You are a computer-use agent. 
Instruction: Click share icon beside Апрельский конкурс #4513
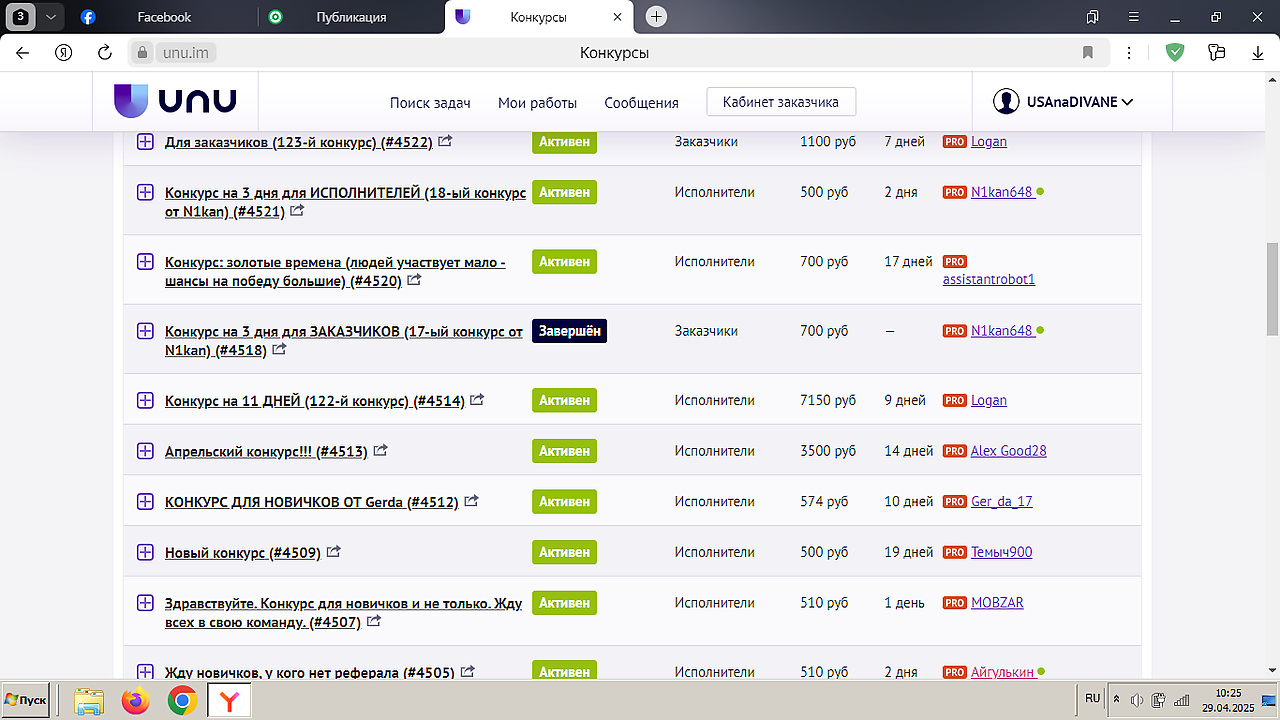tap(380, 451)
